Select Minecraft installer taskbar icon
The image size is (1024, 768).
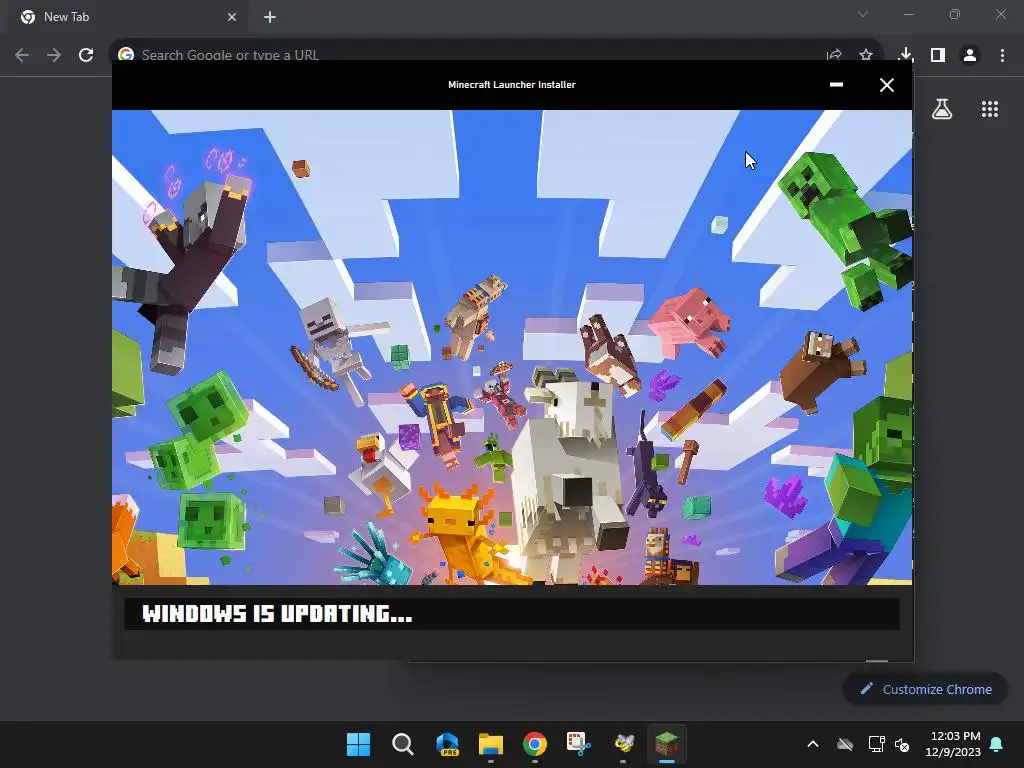click(x=667, y=744)
